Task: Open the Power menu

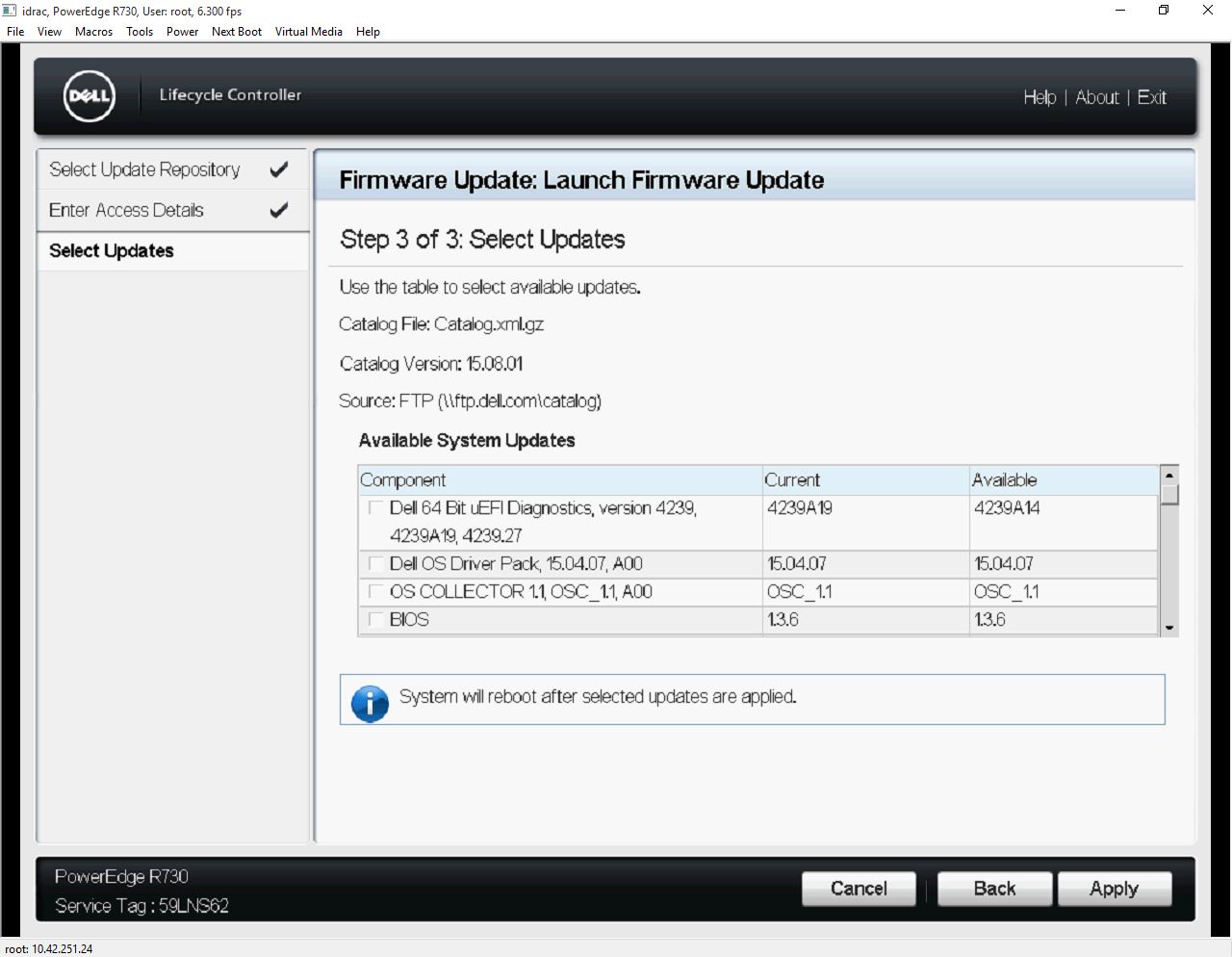Action: [x=182, y=31]
